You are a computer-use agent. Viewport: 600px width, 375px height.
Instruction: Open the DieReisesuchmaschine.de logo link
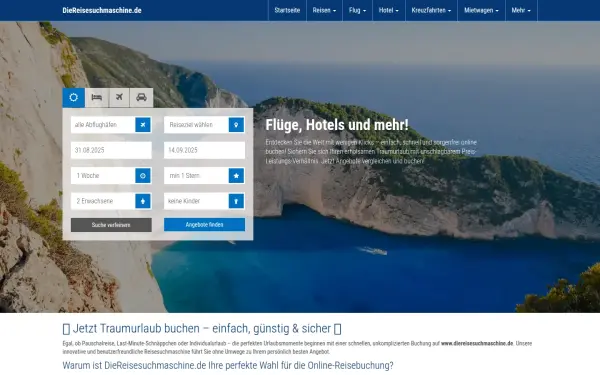pos(102,10)
